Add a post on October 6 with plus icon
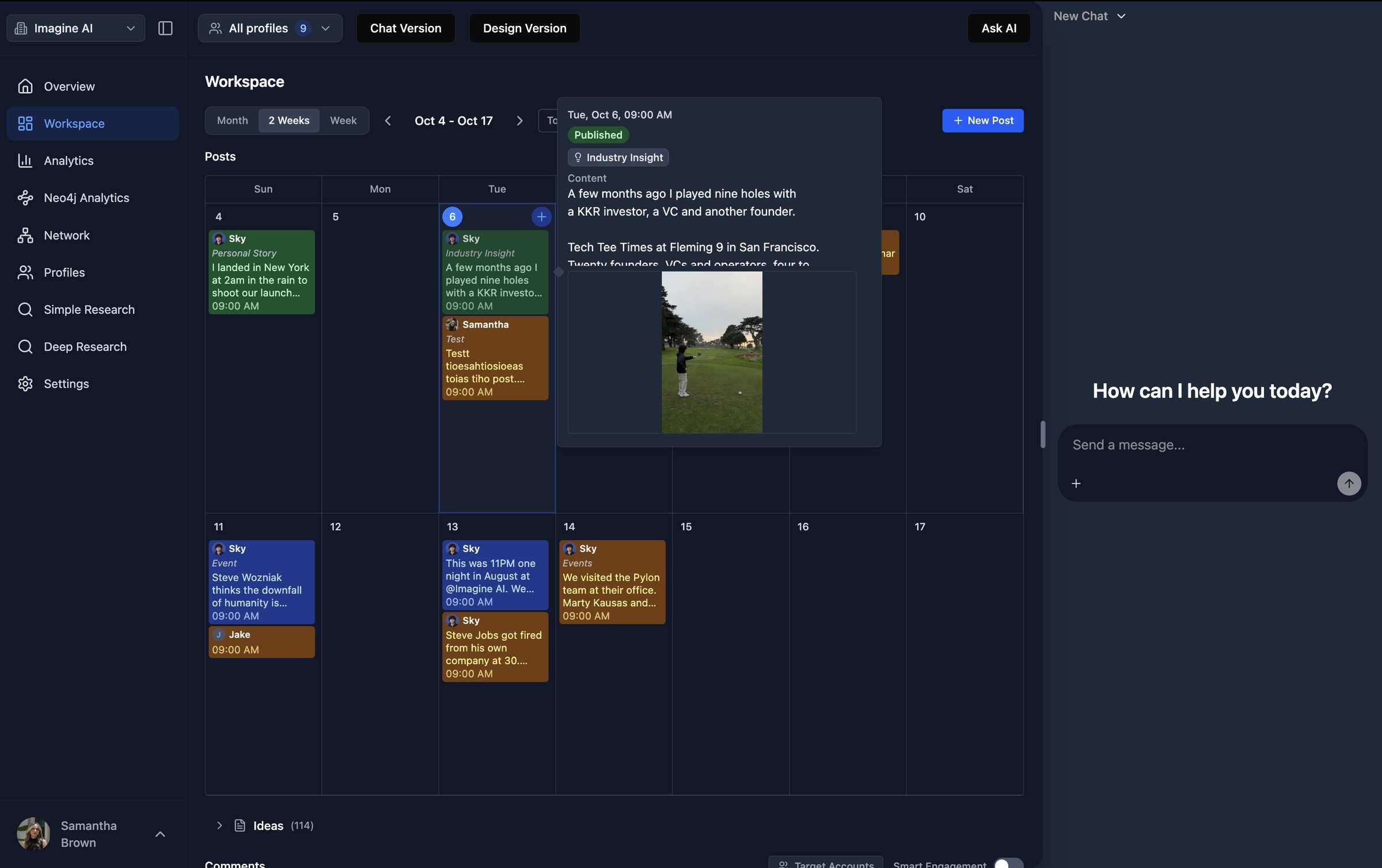Screen dimensions: 1382x868 (x=541, y=217)
